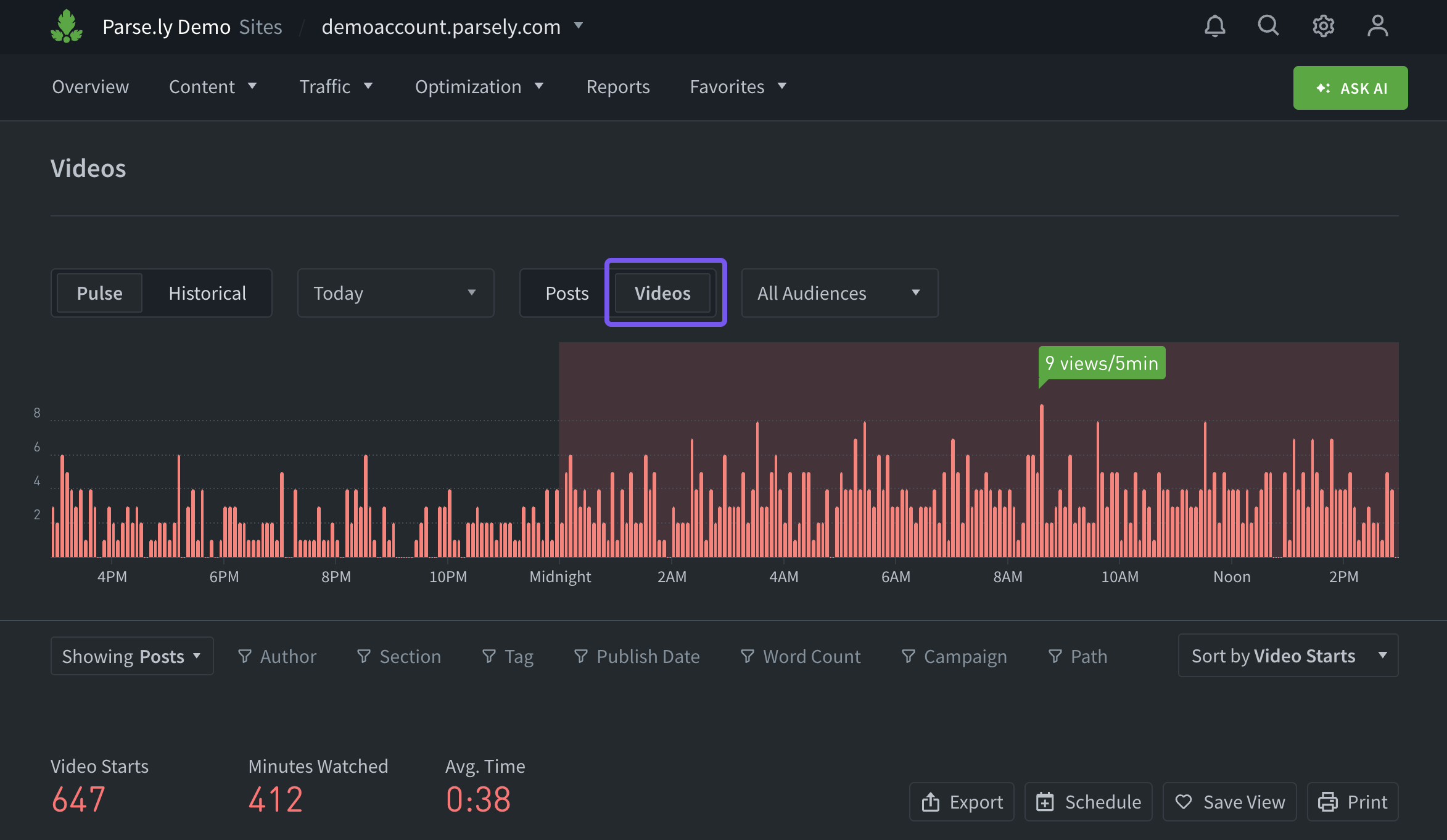The image size is (1447, 840).
Task: Open the Traffic menu
Action: [336, 87]
